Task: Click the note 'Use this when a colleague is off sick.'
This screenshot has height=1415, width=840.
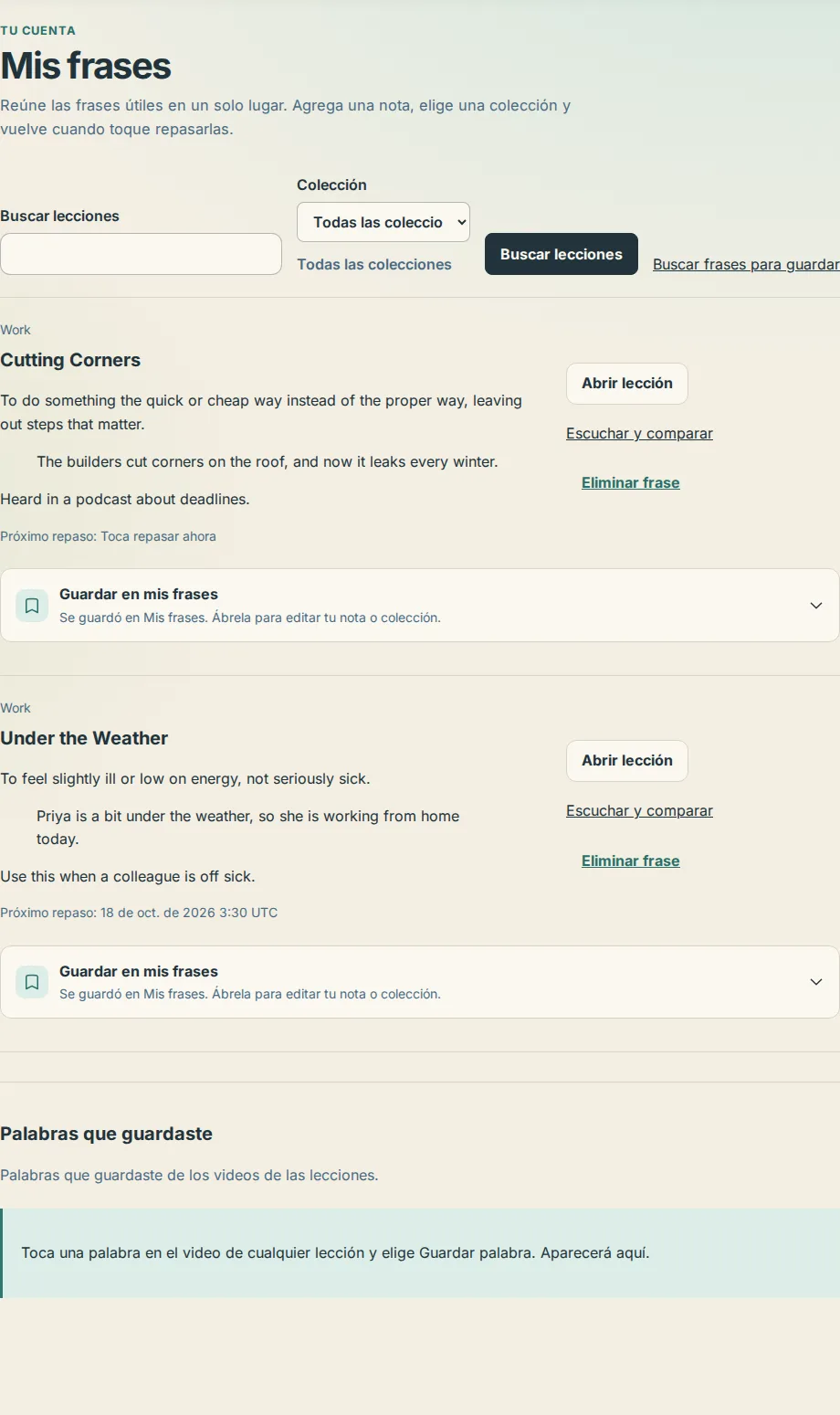Action: click(x=128, y=876)
